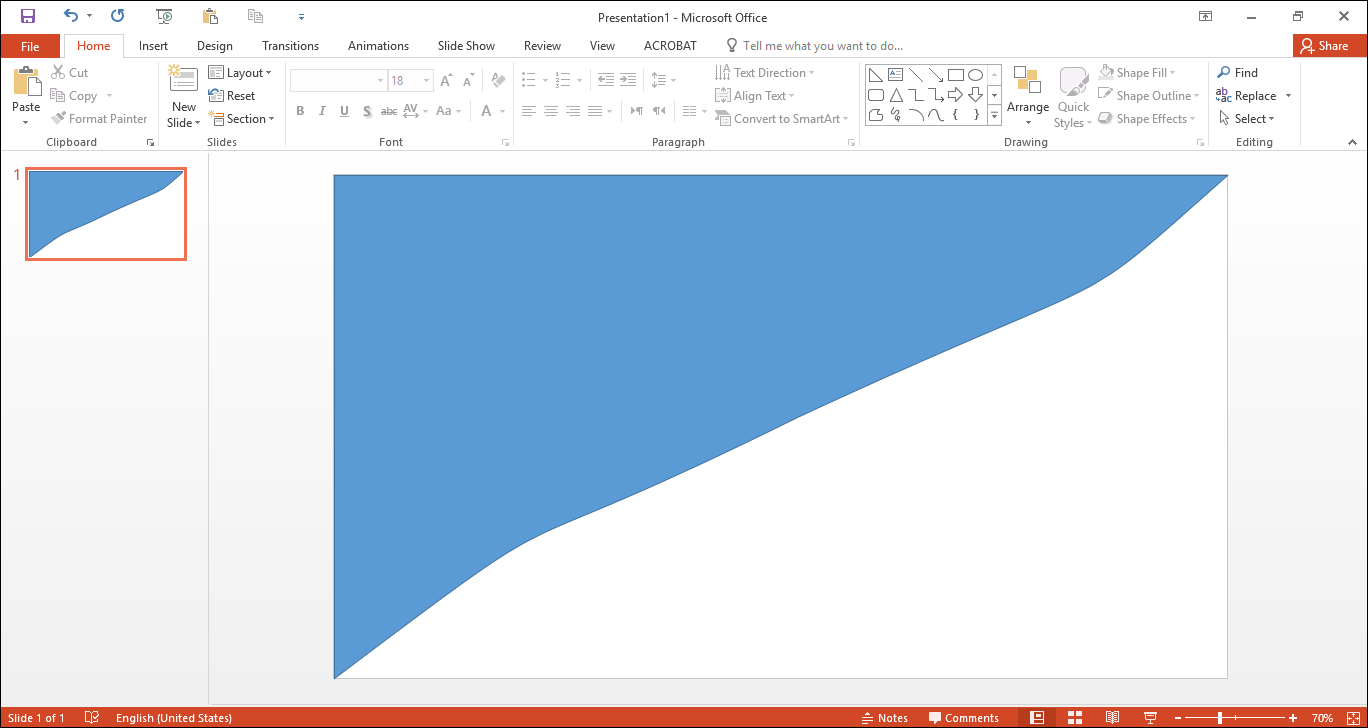The width and height of the screenshot is (1368, 728).
Task: Toggle text Shadow formatting
Action: [x=367, y=111]
